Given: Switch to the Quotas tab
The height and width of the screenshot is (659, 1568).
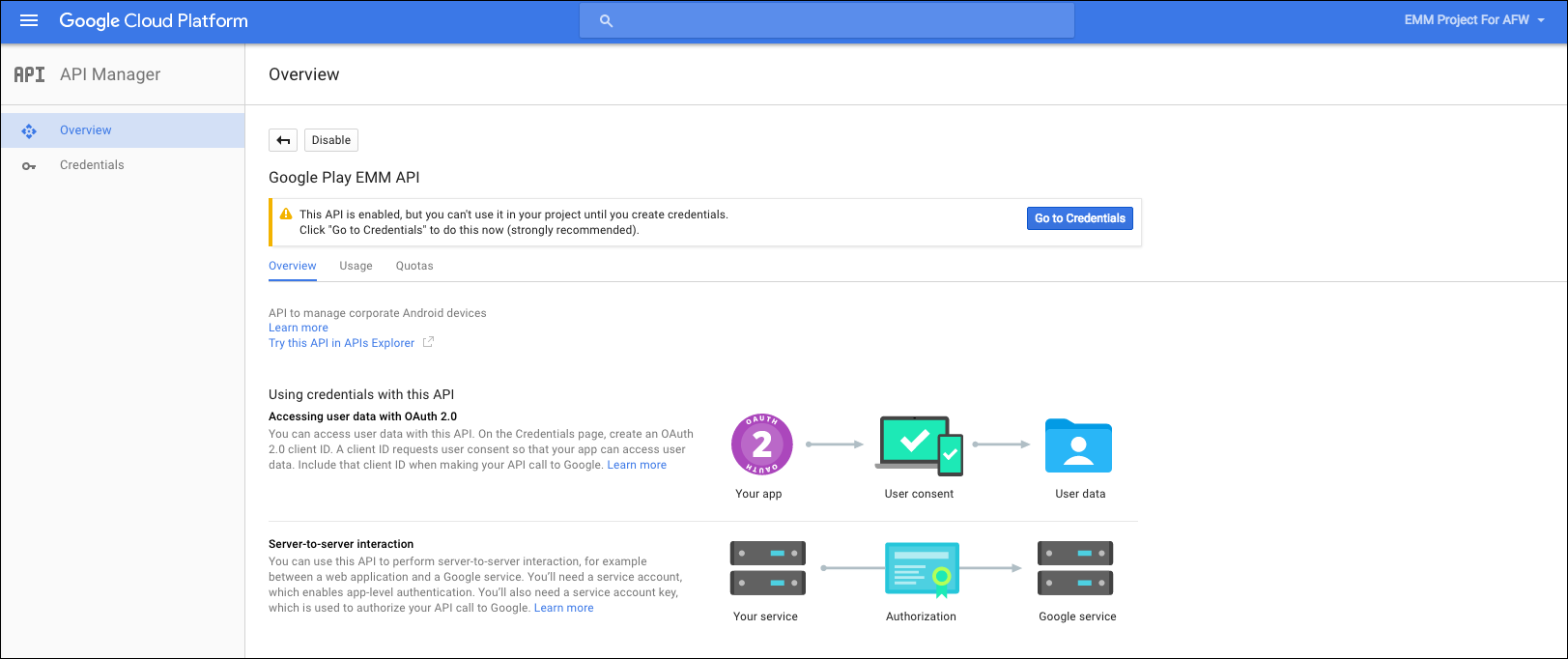Looking at the screenshot, I should pos(414,266).
